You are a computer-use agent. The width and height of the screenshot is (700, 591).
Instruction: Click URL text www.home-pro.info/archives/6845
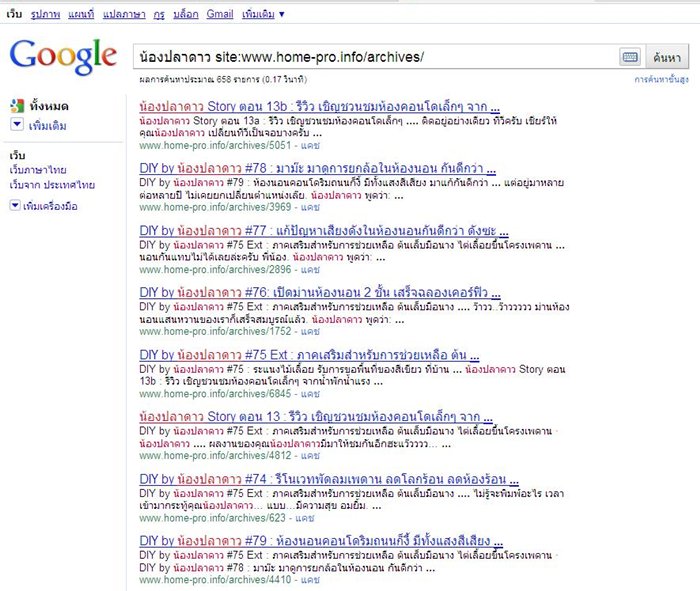tap(215, 394)
